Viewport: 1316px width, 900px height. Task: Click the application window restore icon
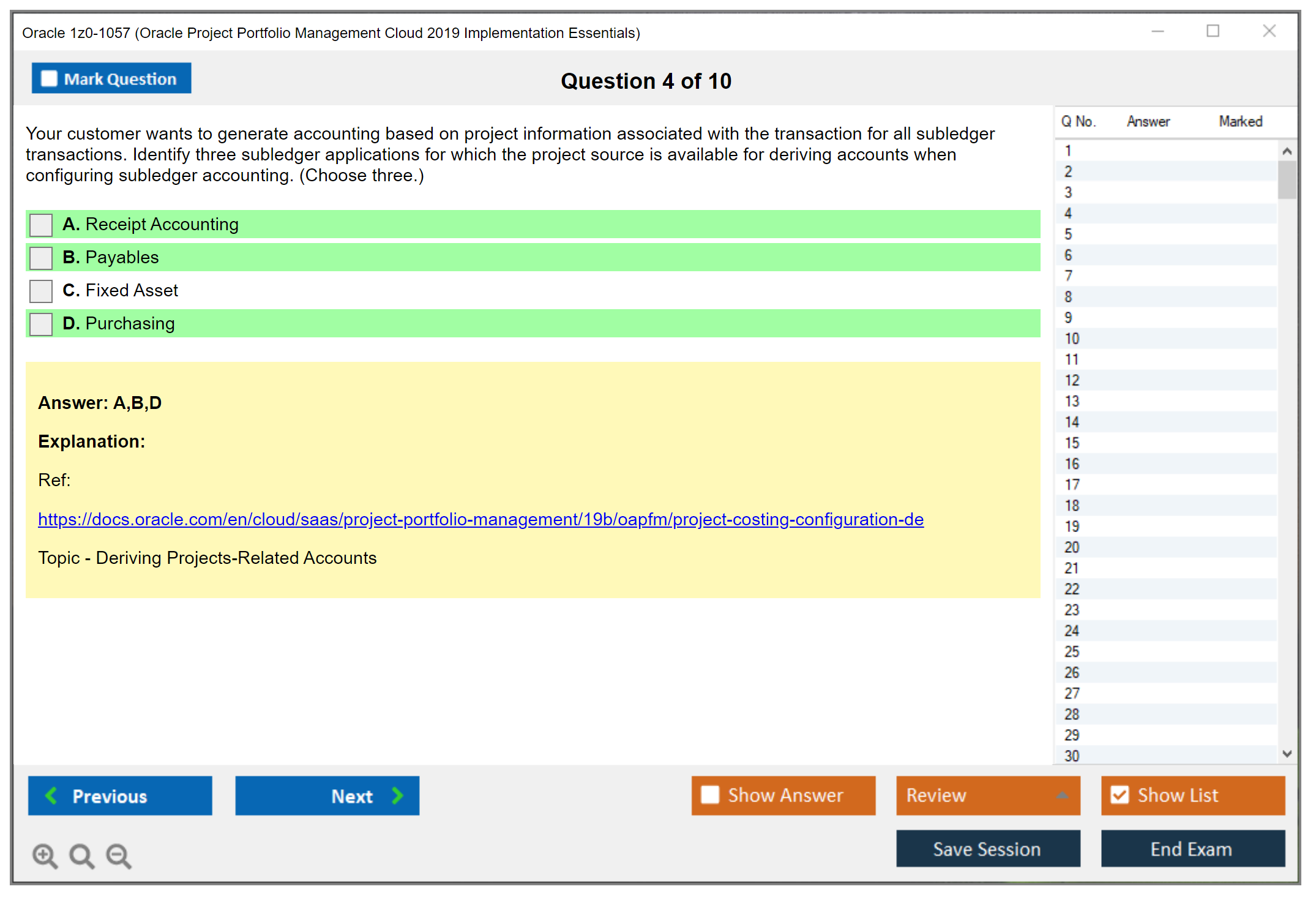pos(1213,31)
